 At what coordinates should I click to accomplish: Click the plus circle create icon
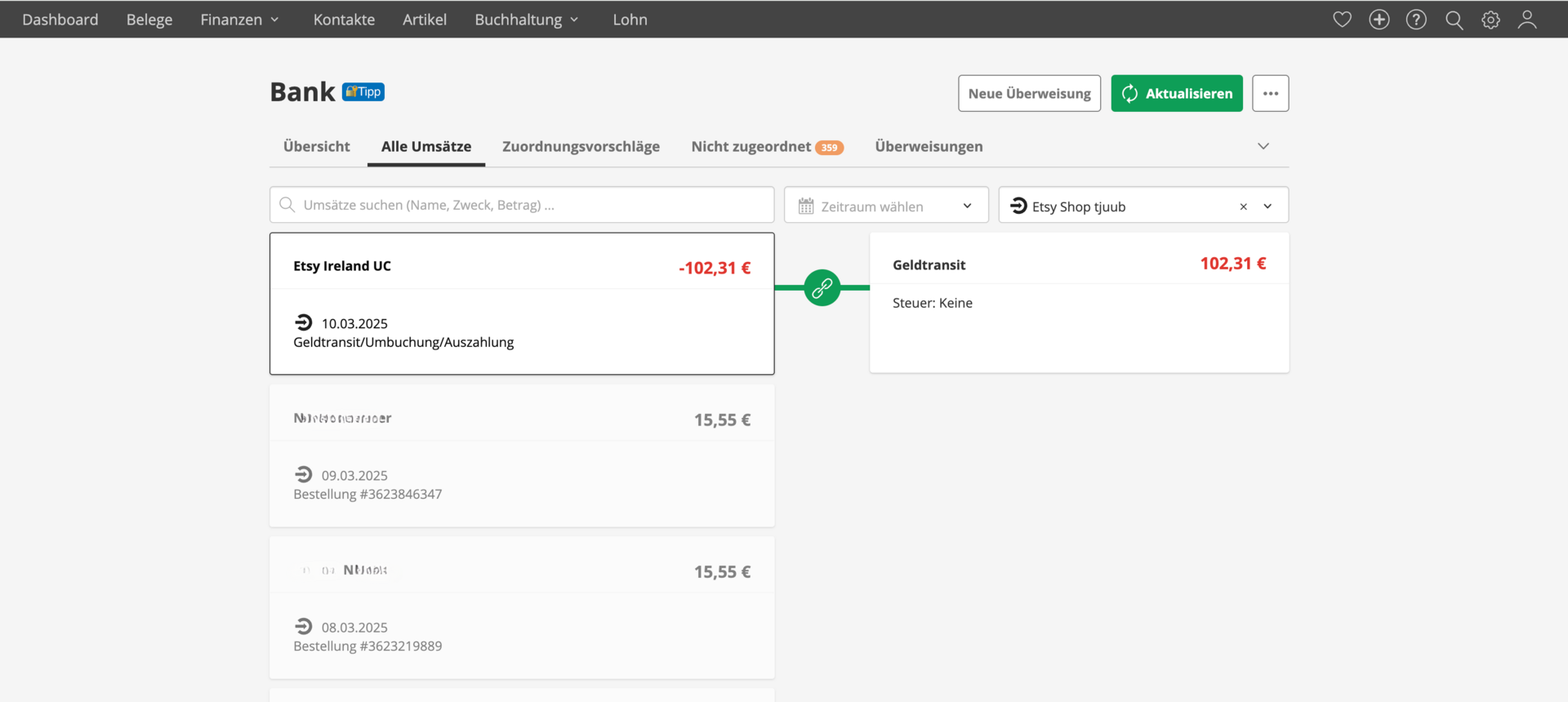click(1379, 20)
